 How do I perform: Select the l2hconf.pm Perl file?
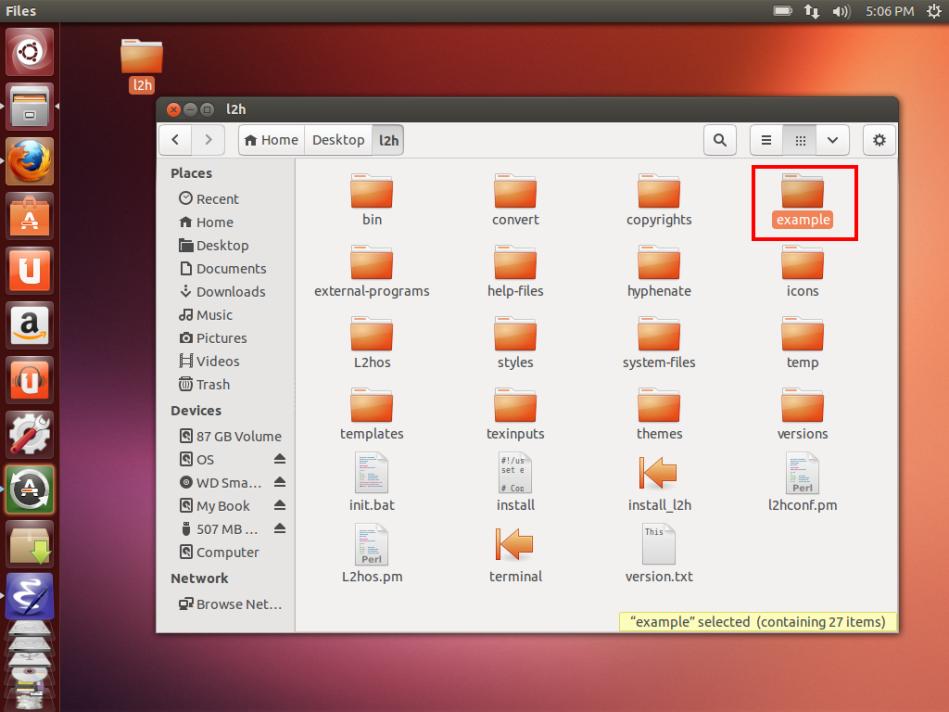802,473
